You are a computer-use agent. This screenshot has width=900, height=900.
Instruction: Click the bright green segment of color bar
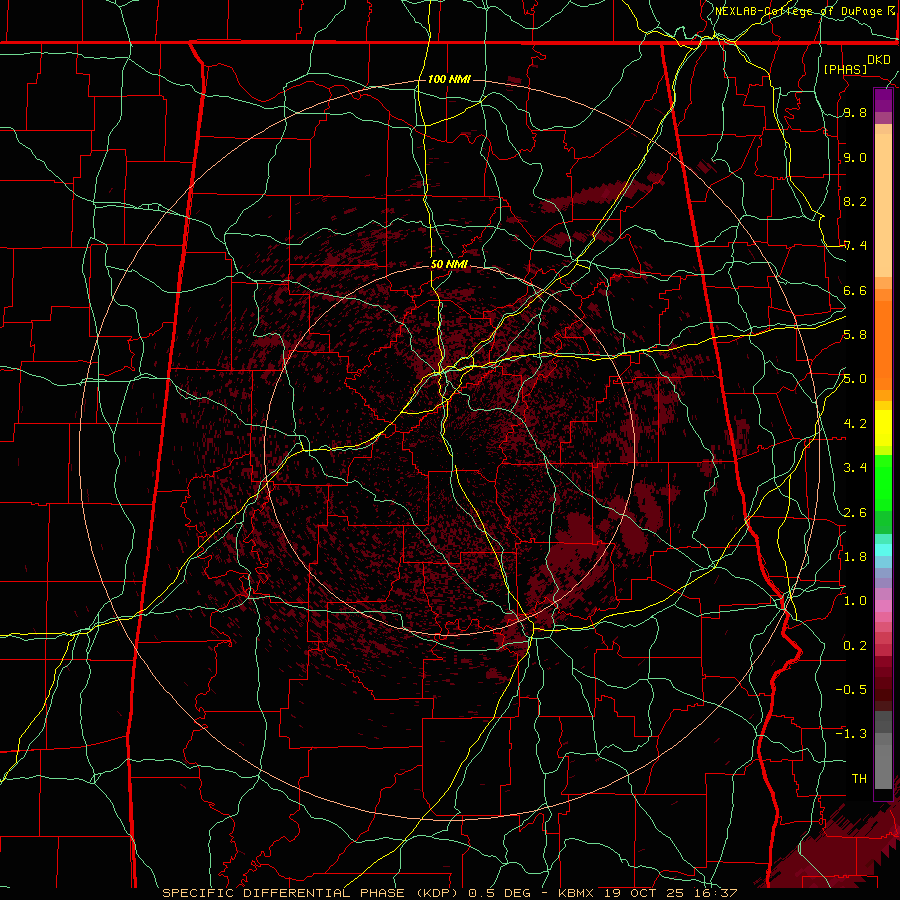click(x=883, y=482)
